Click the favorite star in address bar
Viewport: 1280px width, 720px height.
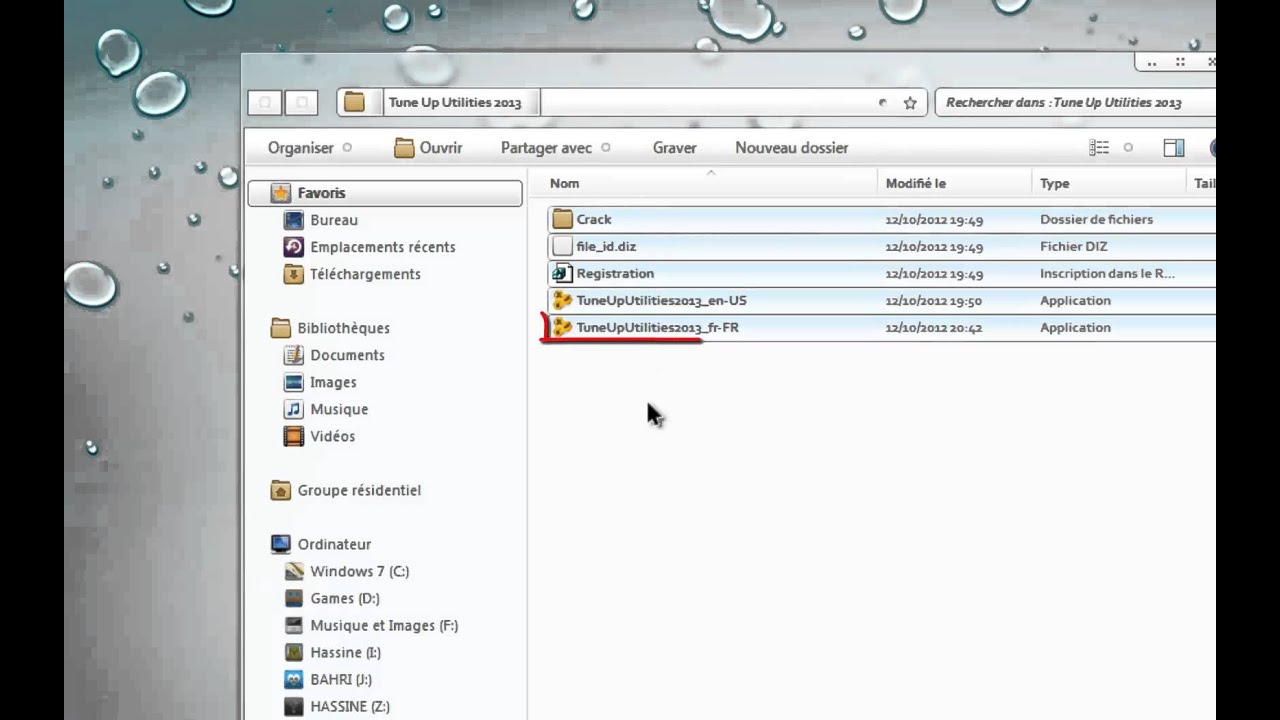(x=910, y=103)
